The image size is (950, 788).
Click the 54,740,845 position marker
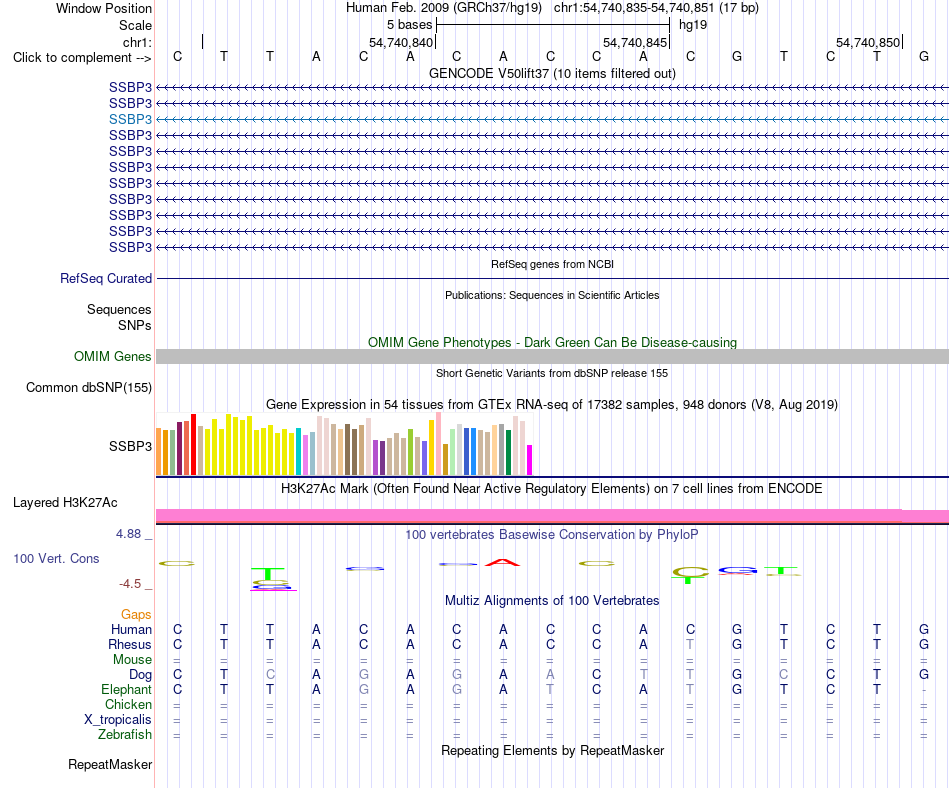point(634,42)
